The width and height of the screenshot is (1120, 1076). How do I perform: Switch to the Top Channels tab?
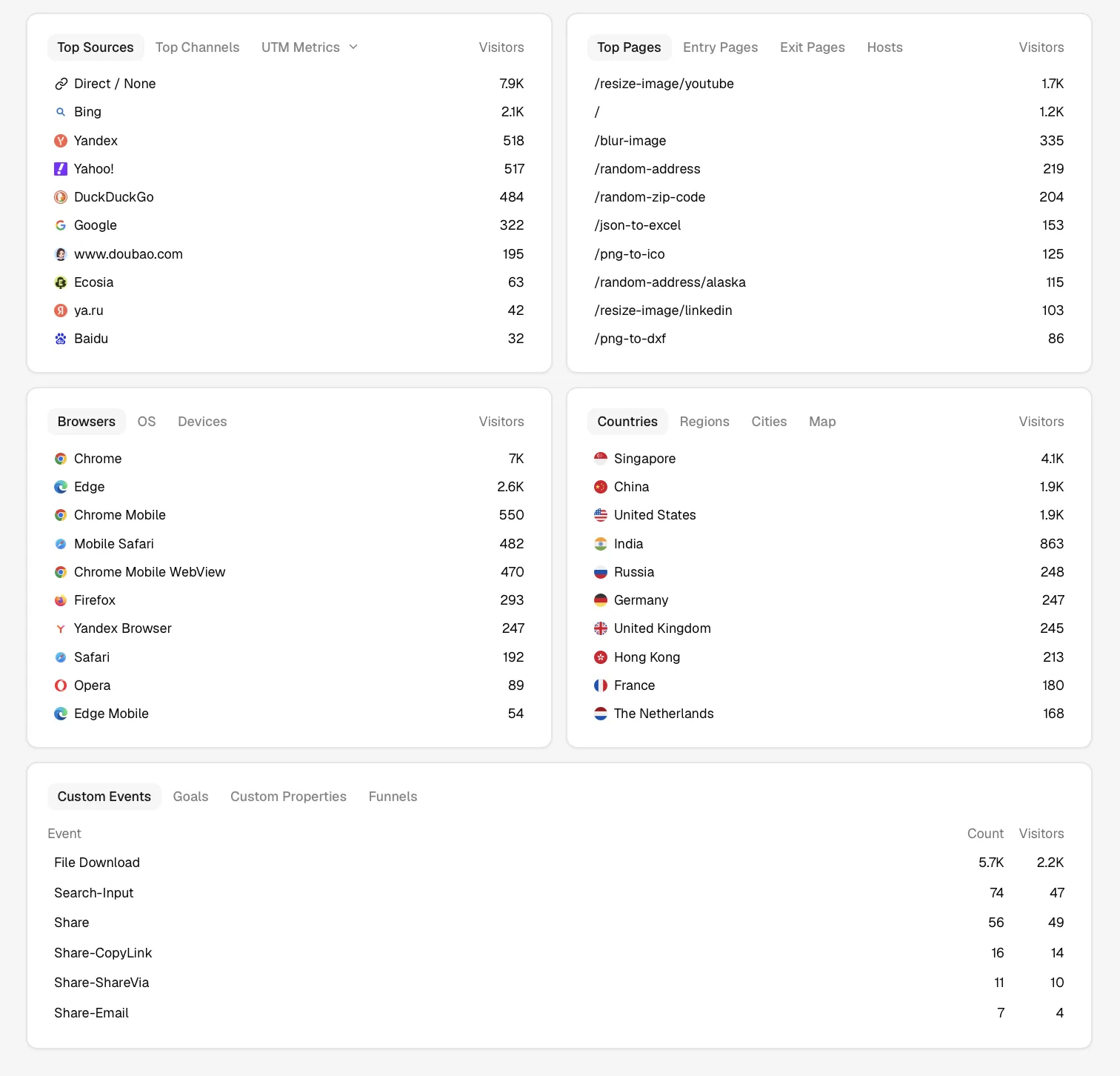(x=197, y=47)
